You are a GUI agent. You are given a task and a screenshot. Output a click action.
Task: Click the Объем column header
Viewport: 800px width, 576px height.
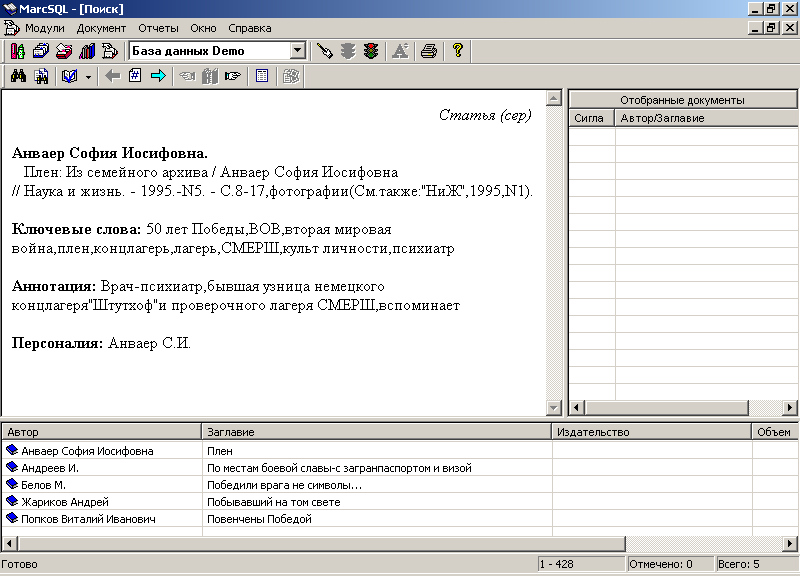point(775,432)
